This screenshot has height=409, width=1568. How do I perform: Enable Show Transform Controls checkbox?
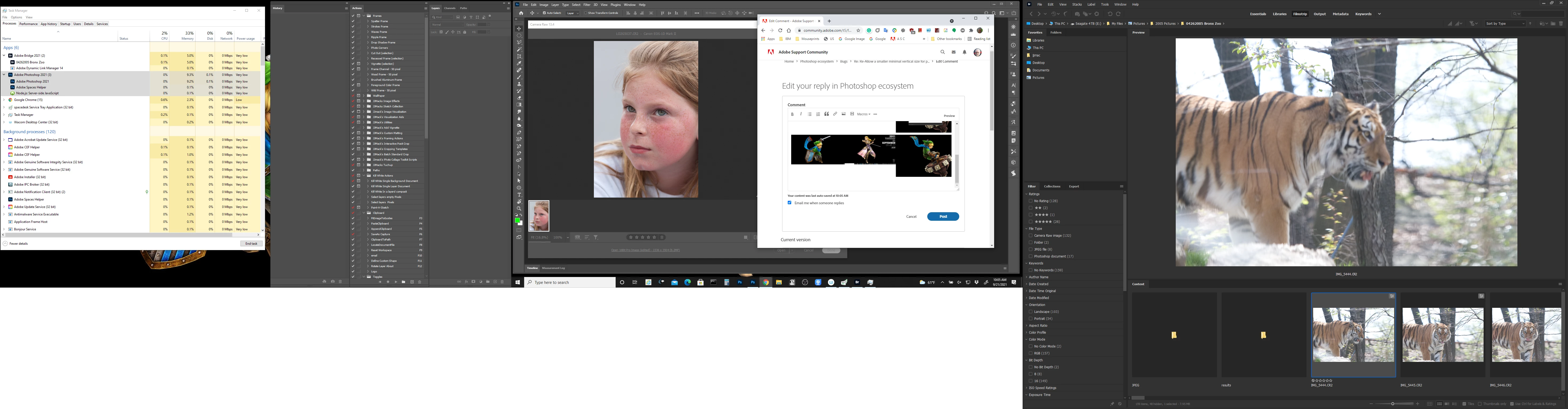pos(585,13)
